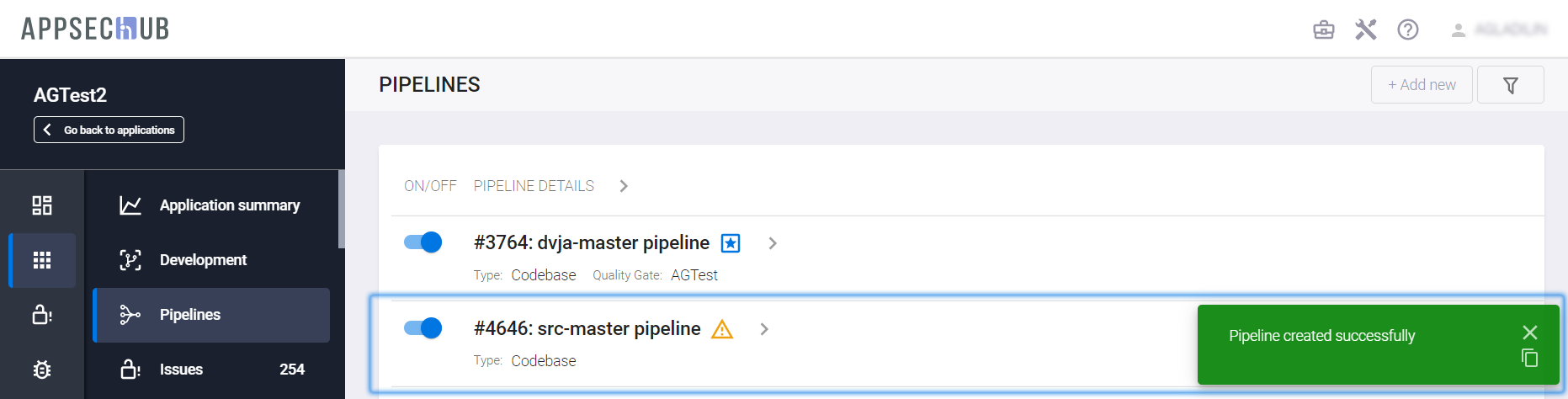Go to Development in the sidebar
The height and width of the screenshot is (399, 1568).
[x=203, y=260]
